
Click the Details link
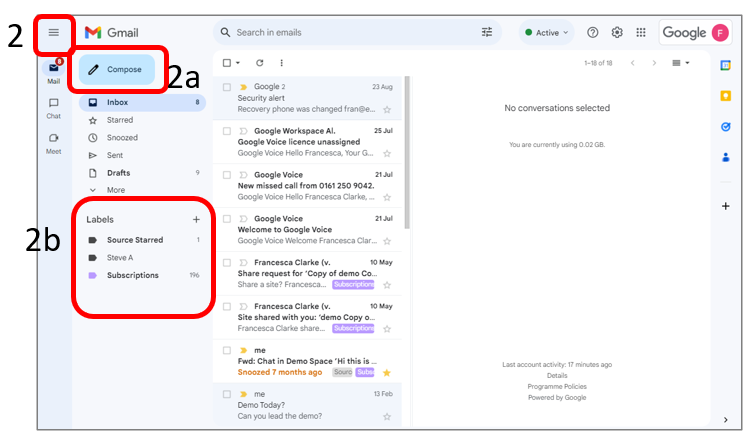[x=557, y=375]
